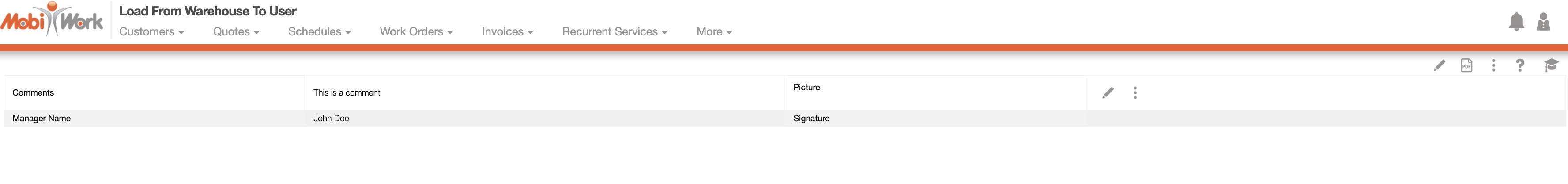Screen dimensions: 1568x184
Task: Click the John Doe manager name value
Action: [331, 118]
